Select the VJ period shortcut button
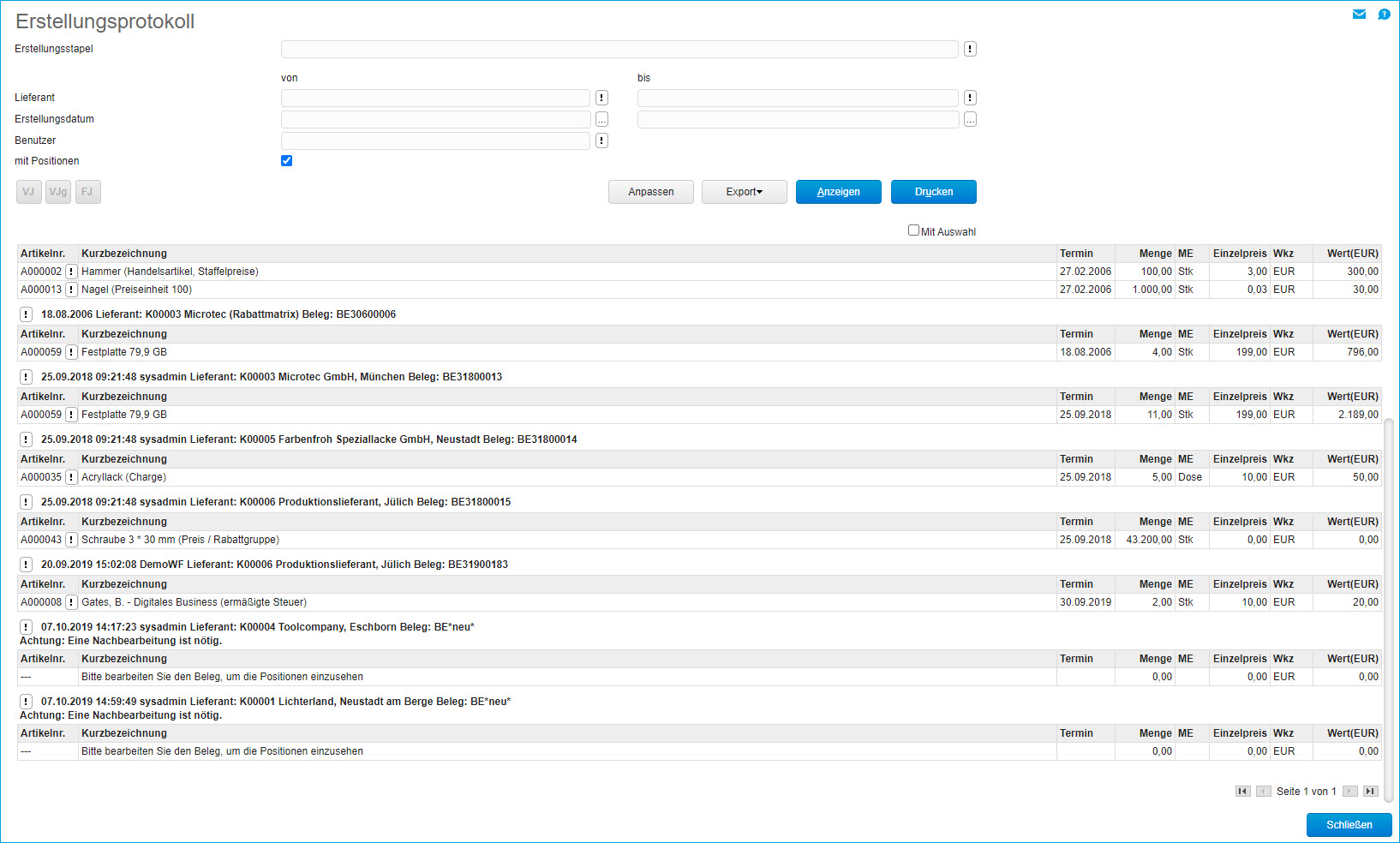The height and width of the screenshot is (843, 1400). click(x=29, y=192)
